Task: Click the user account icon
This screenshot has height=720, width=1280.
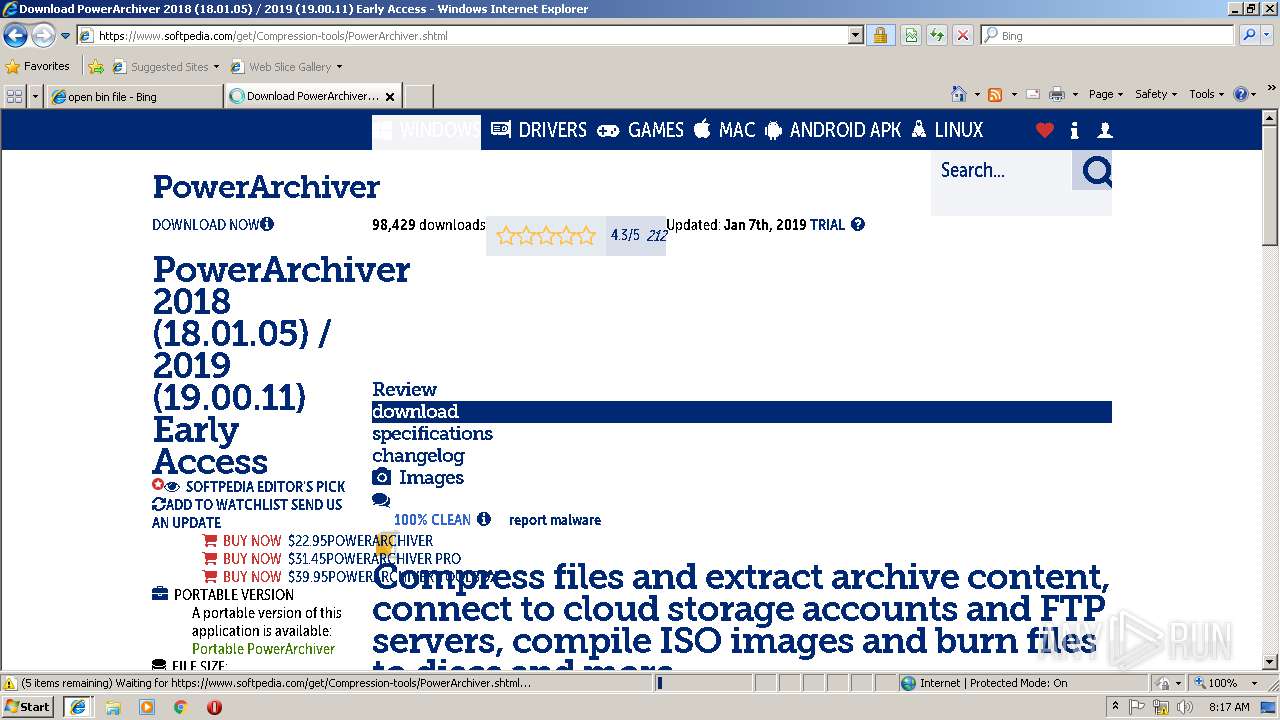Action: coord(1105,130)
